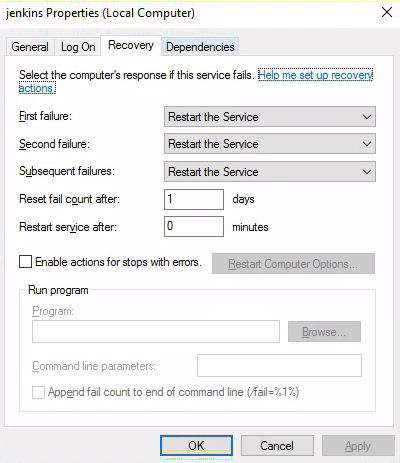Confirm the dialog with OK
This screenshot has height=463, width=400.
click(196, 446)
